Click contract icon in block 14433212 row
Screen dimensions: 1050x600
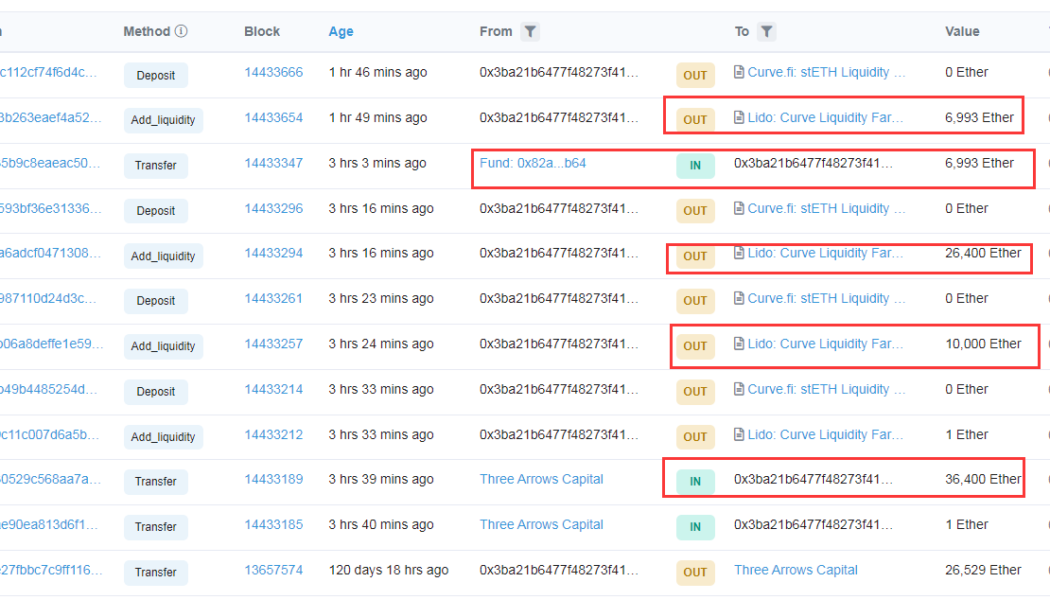point(739,435)
